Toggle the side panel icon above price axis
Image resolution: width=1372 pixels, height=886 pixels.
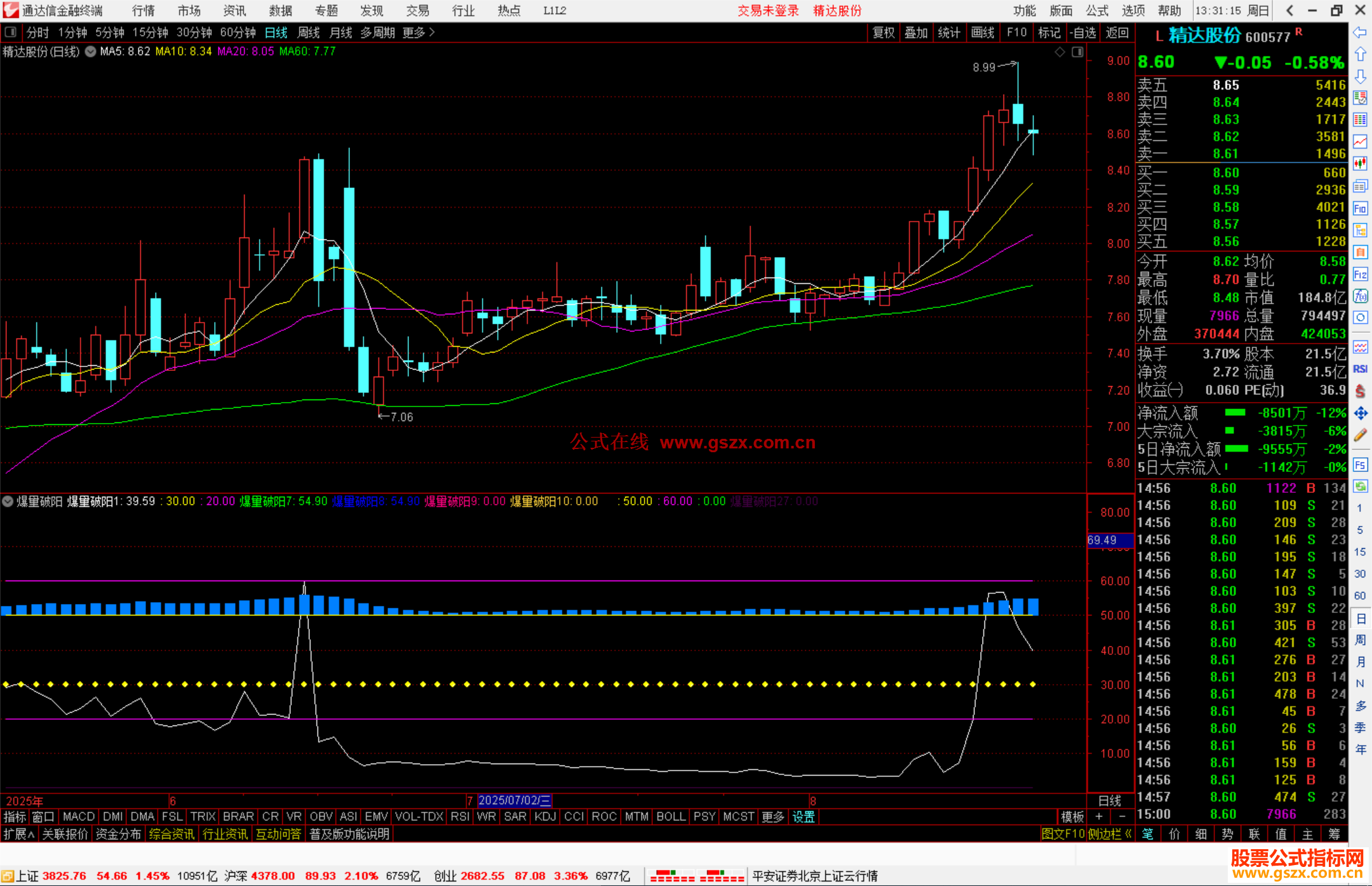[x=1077, y=52]
